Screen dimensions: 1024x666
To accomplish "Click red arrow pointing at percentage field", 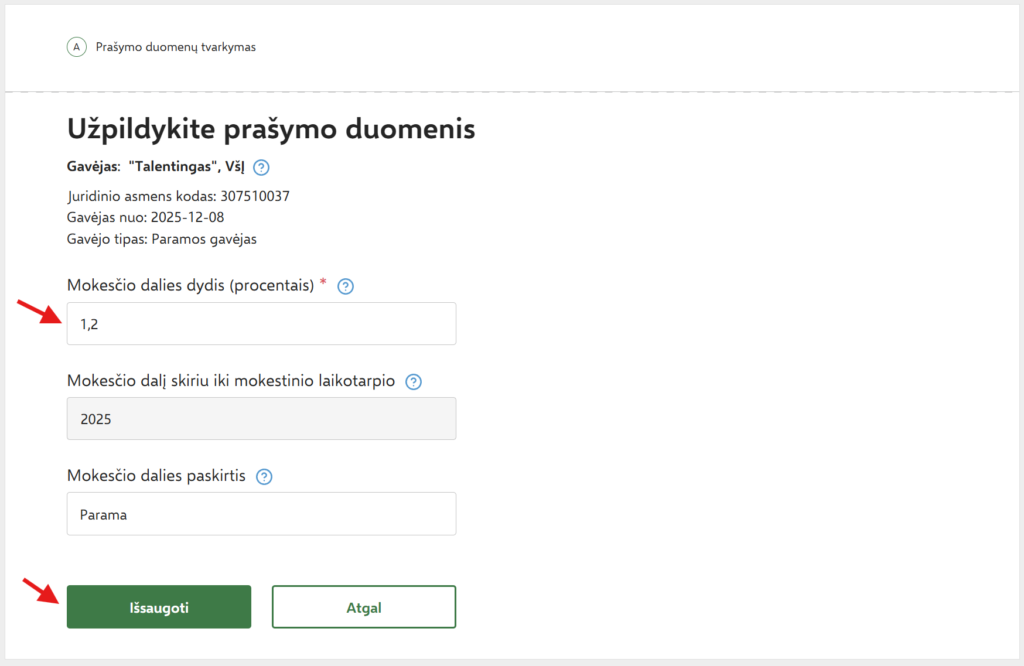I will 37,311.
